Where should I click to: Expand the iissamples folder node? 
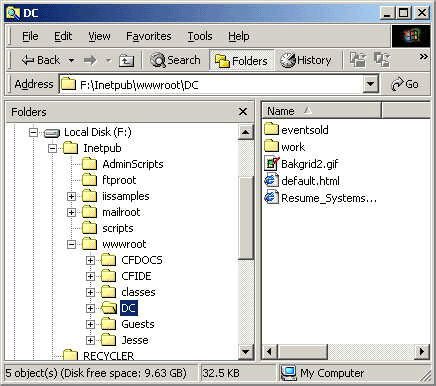[x=71, y=196]
